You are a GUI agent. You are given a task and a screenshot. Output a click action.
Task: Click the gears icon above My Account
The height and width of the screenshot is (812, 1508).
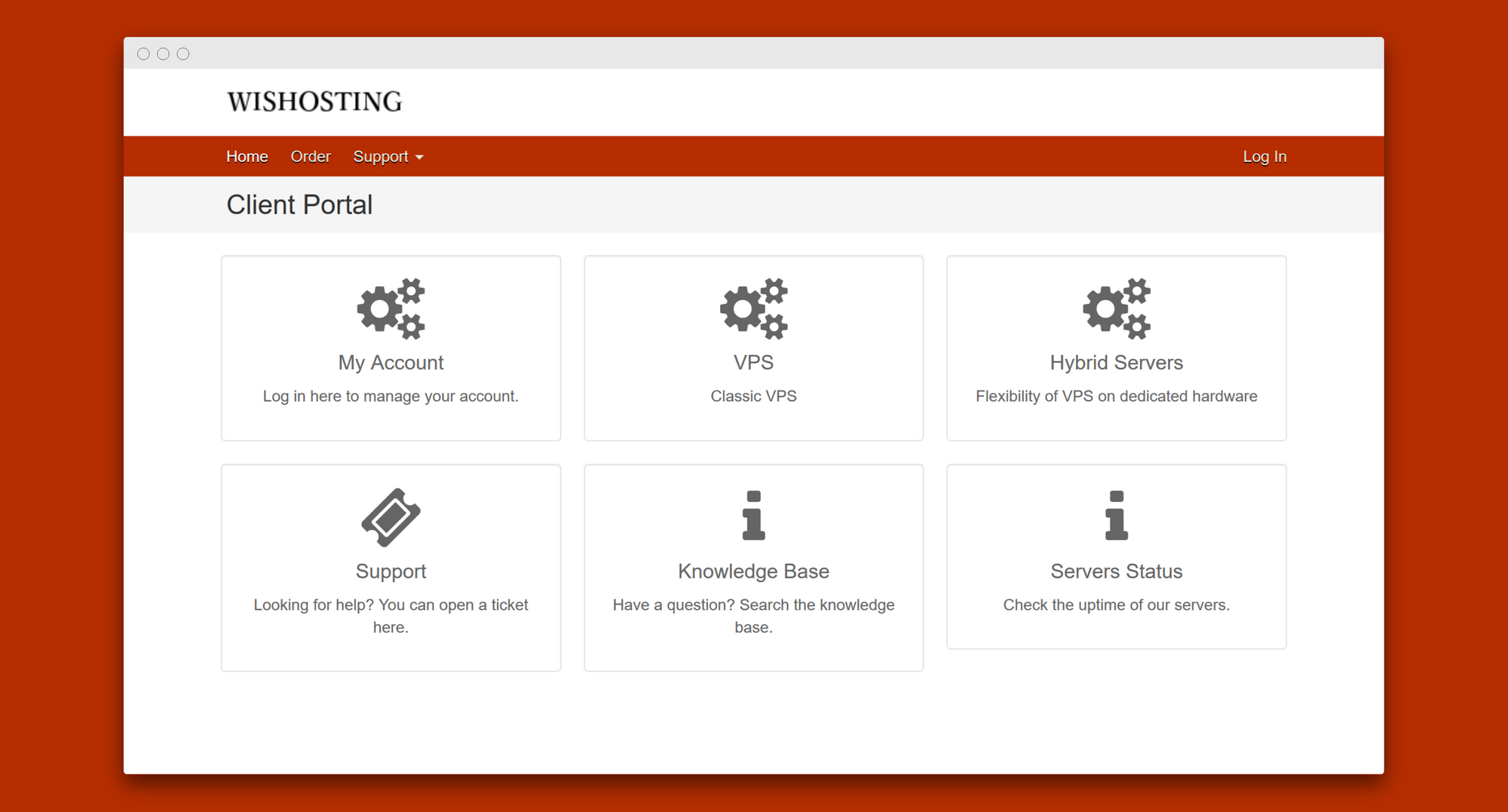coord(391,308)
